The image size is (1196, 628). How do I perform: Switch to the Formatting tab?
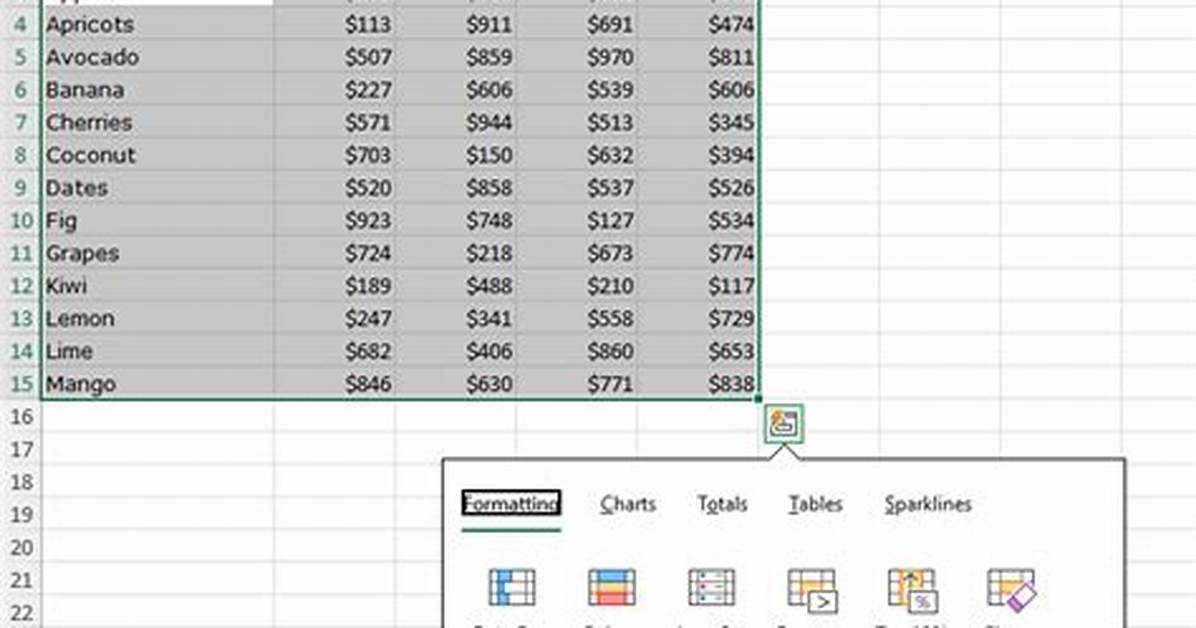click(511, 504)
